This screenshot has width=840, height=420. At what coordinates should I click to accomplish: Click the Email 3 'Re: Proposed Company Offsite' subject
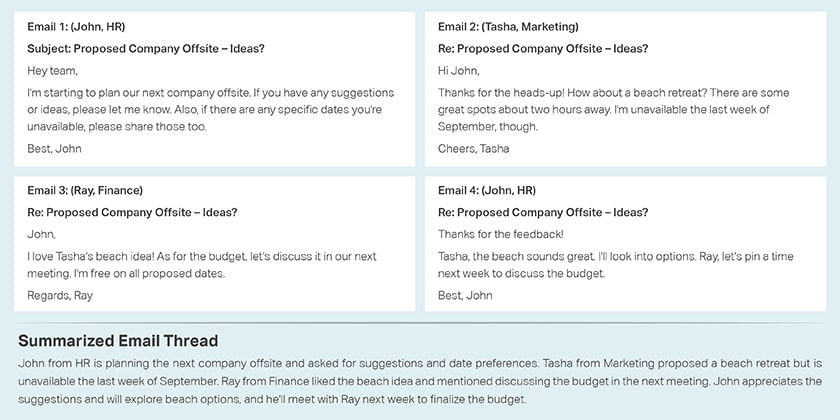click(132, 212)
